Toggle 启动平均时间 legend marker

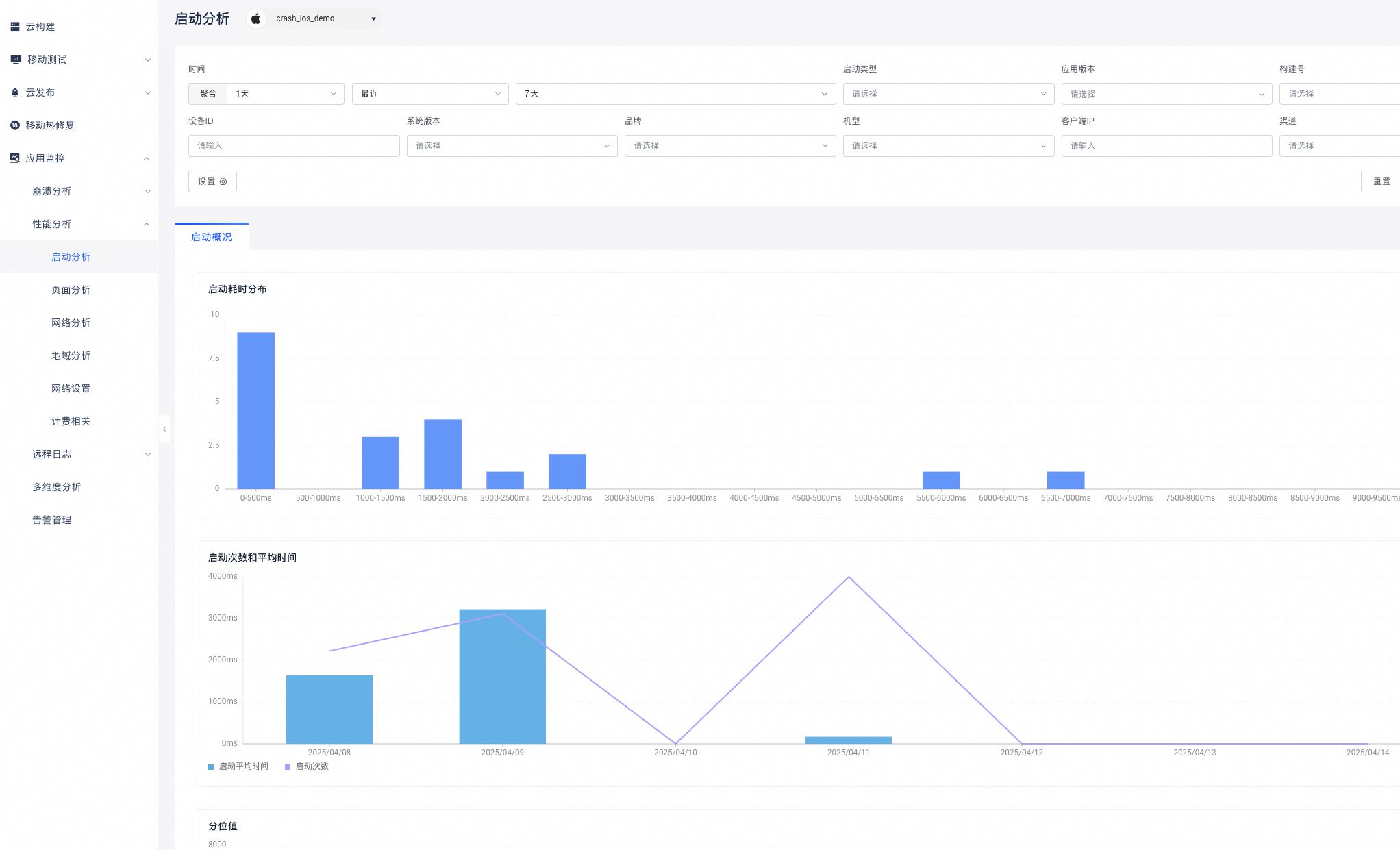[x=211, y=767]
